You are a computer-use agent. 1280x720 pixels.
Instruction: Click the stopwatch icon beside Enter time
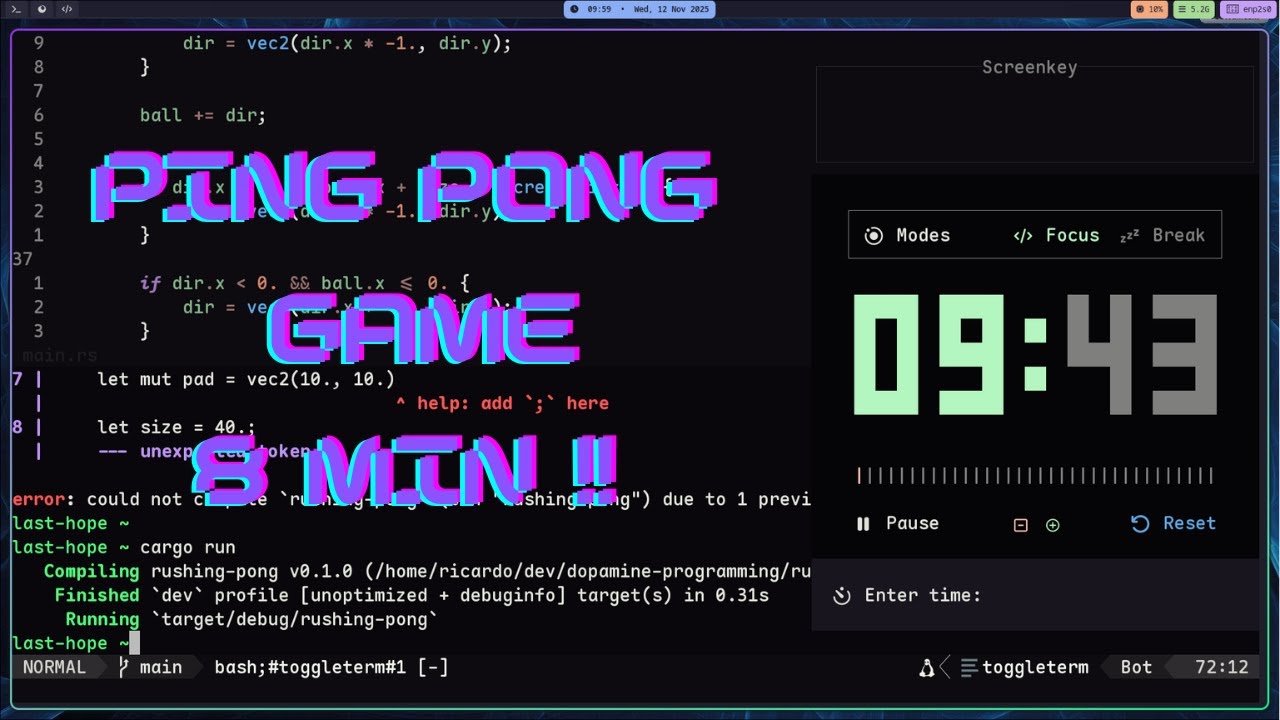842,596
